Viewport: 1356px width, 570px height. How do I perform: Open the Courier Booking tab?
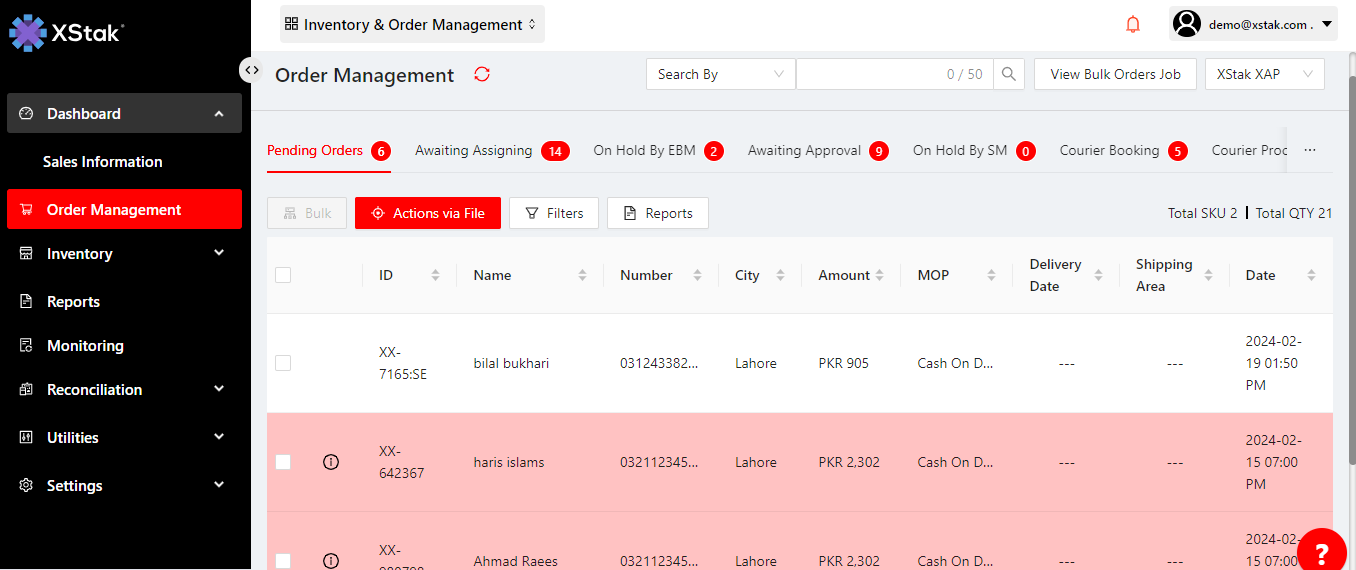[x=1109, y=151]
